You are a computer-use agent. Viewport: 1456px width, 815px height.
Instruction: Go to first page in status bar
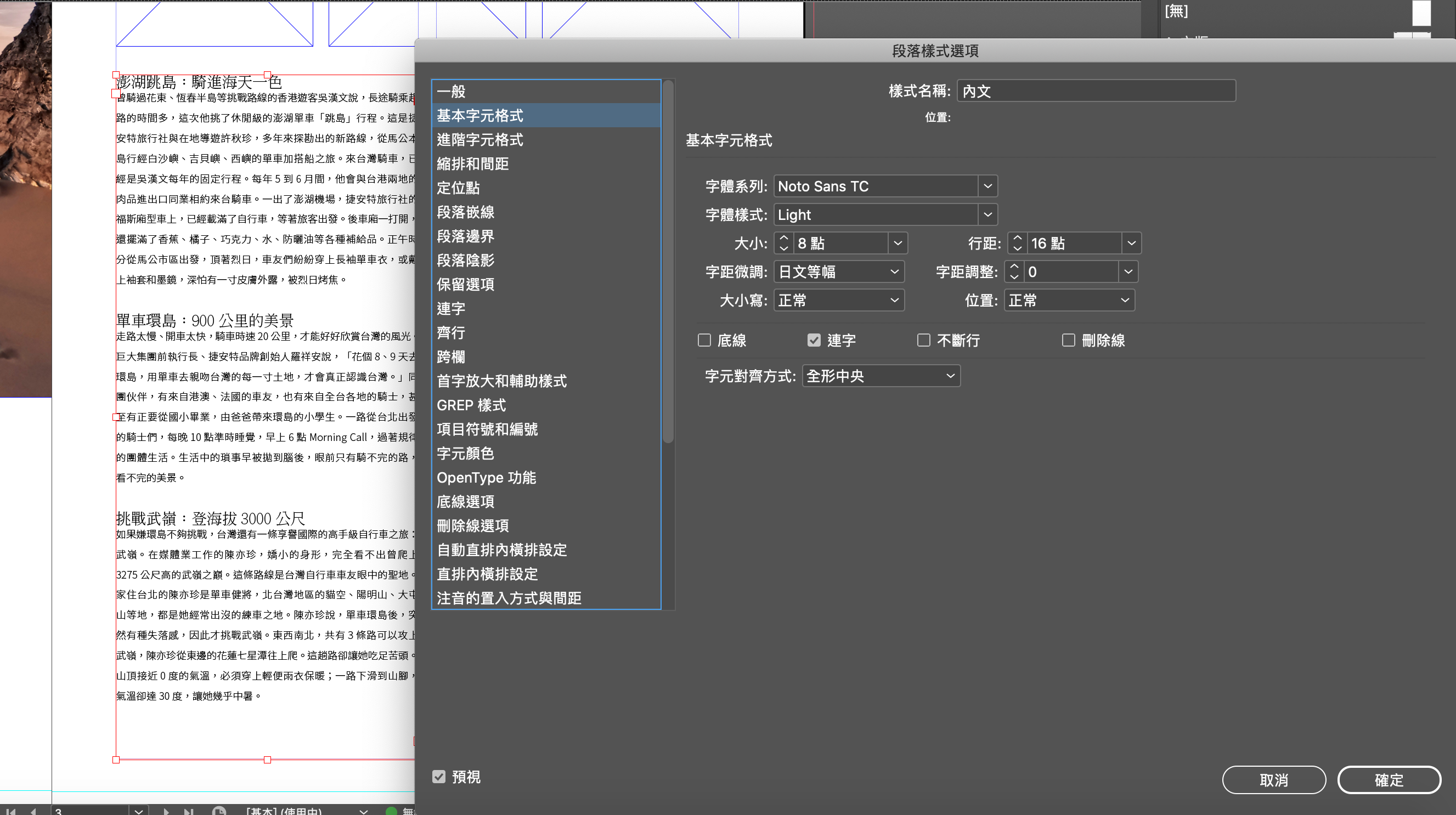tap(10, 811)
